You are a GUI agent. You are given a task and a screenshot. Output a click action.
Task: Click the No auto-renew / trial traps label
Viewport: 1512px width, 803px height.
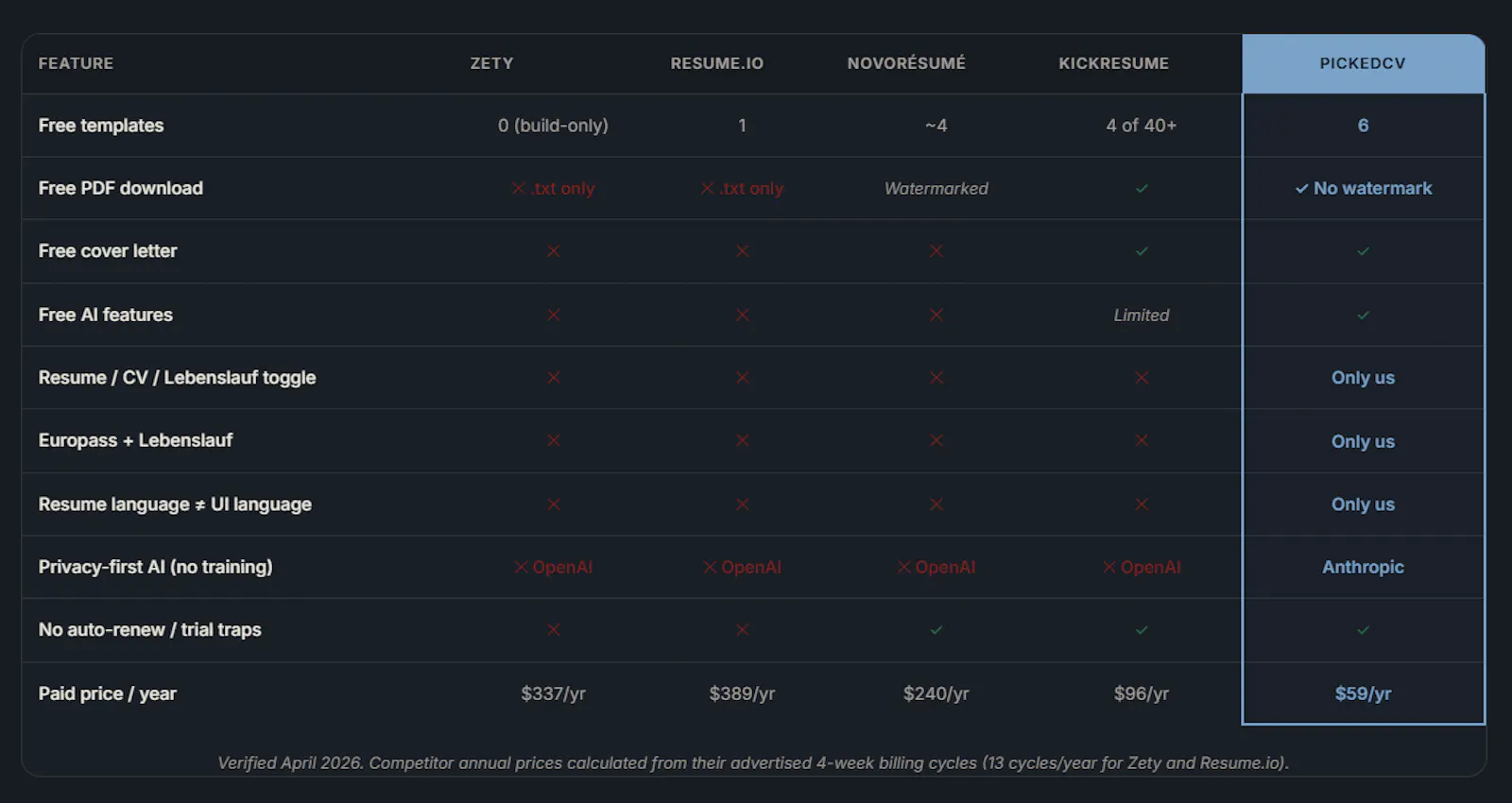tap(150, 630)
